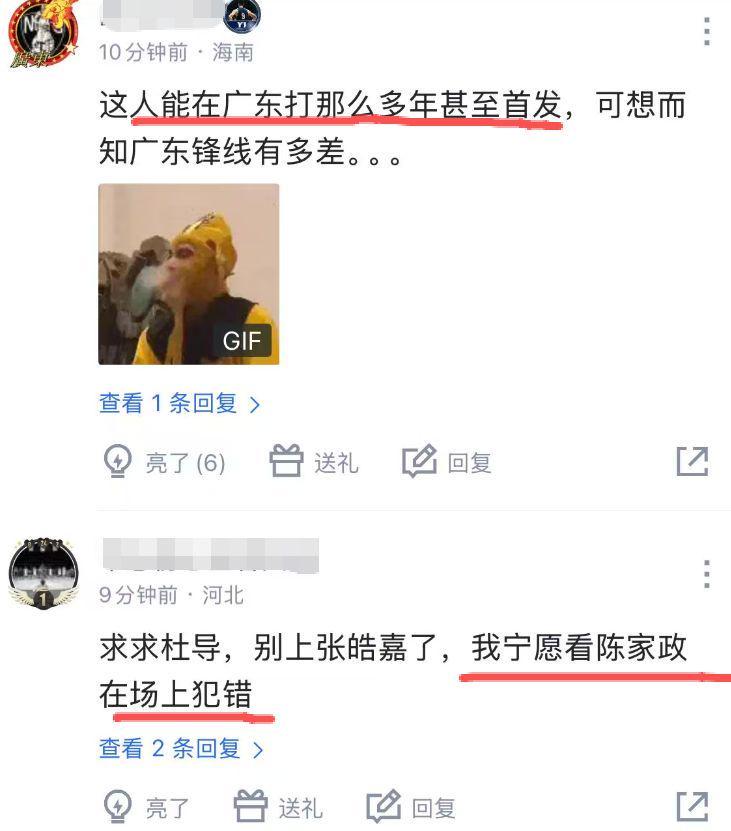Screen dimensions: 731x831
Task: Click gift box icon on first comment
Action: click(286, 461)
